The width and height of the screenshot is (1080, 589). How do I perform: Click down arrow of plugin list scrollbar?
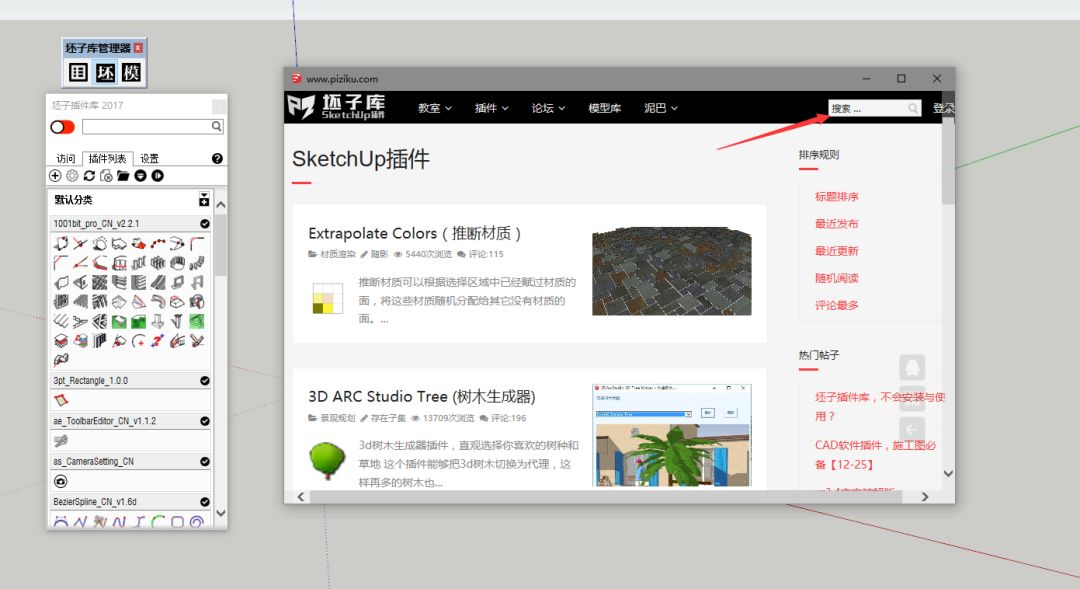(220, 513)
